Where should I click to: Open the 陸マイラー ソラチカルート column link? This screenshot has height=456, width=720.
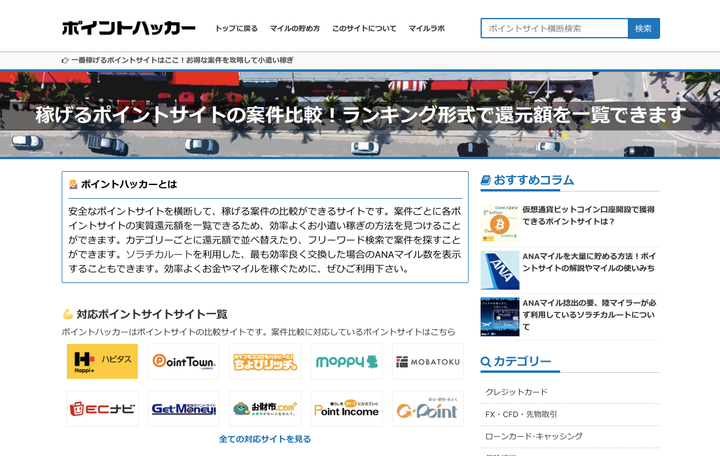(x=589, y=315)
